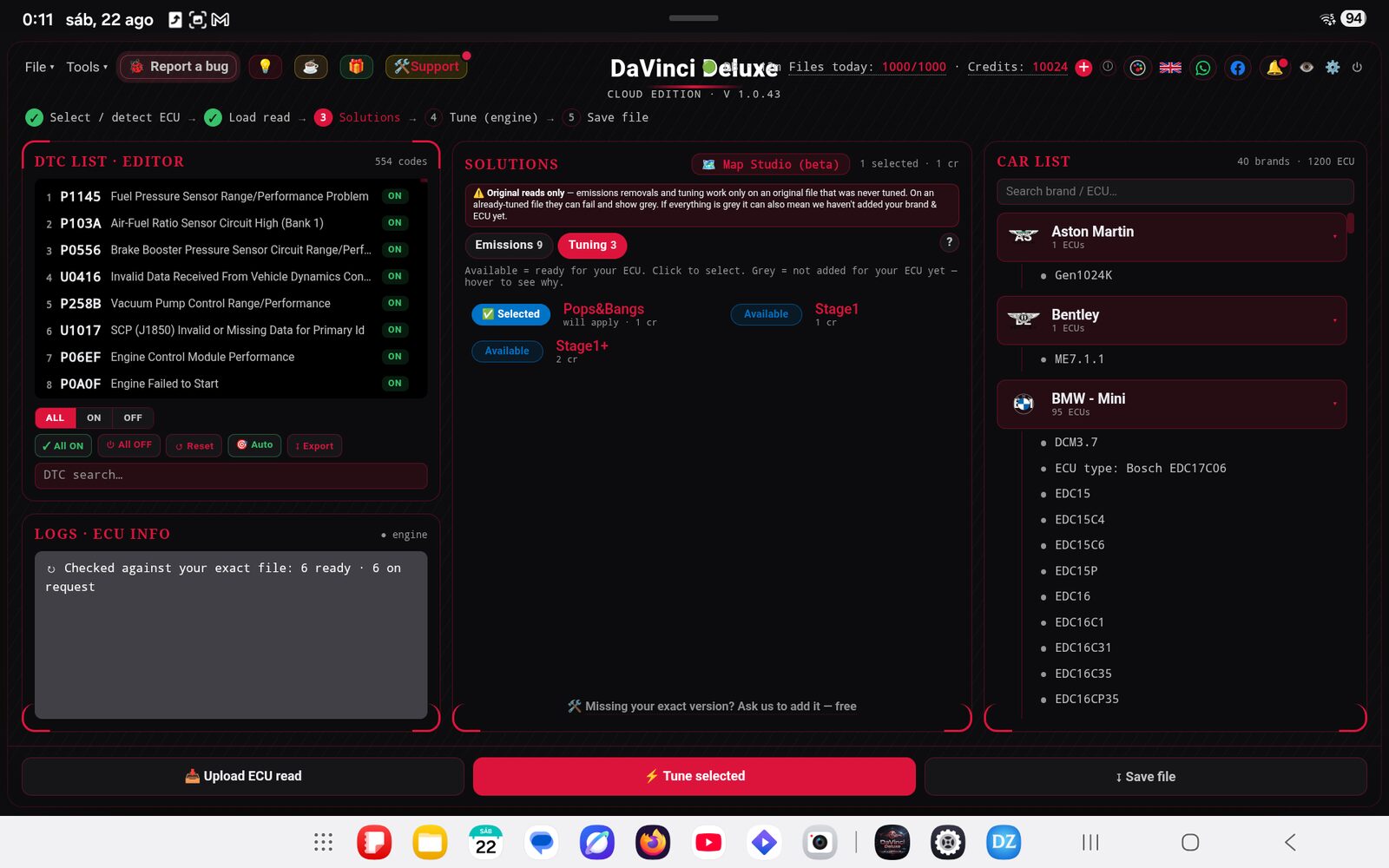
Task: Open the gift box icon
Action: pos(356,67)
